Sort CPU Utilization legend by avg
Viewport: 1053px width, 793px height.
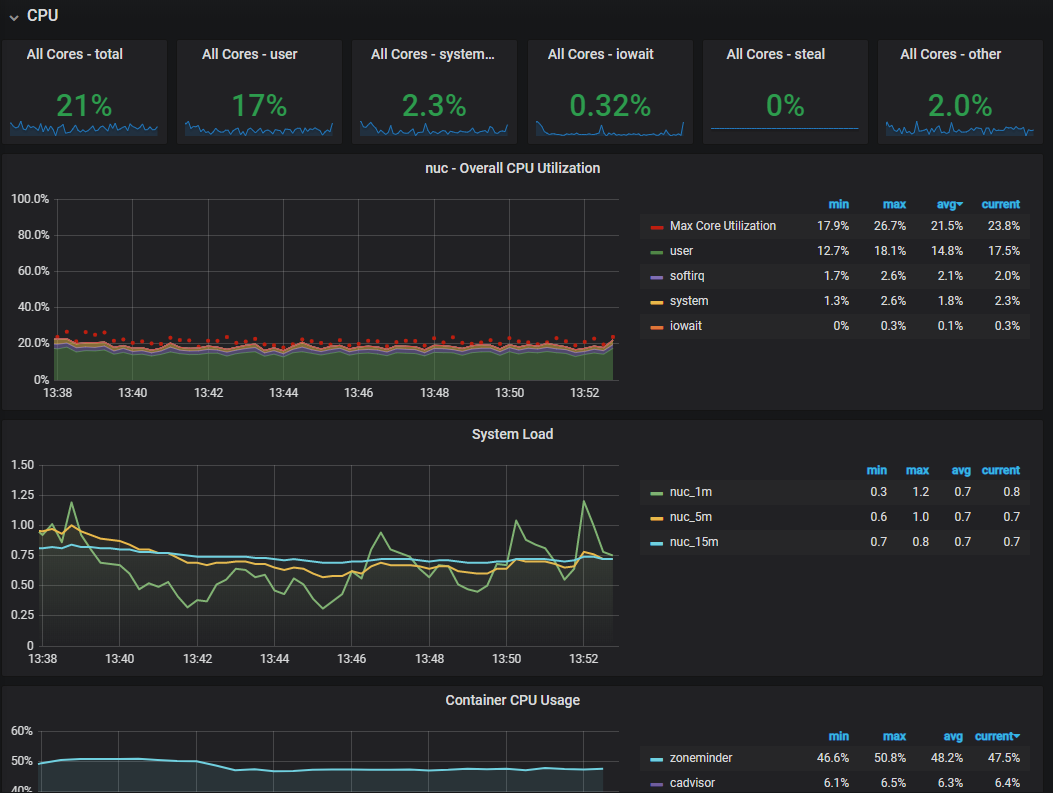949,204
